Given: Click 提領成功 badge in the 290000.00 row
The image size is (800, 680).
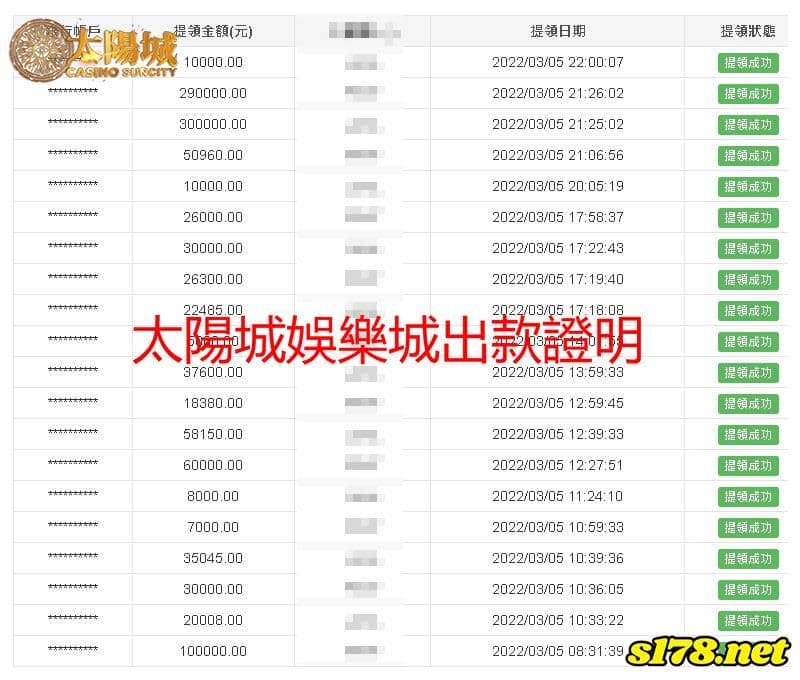Looking at the screenshot, I should (x=748, y=94).
